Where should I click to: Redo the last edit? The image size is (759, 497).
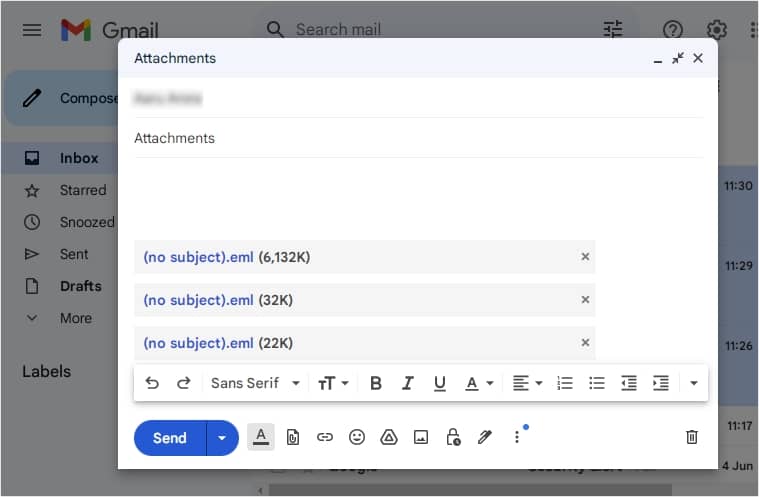pos(183,383)
